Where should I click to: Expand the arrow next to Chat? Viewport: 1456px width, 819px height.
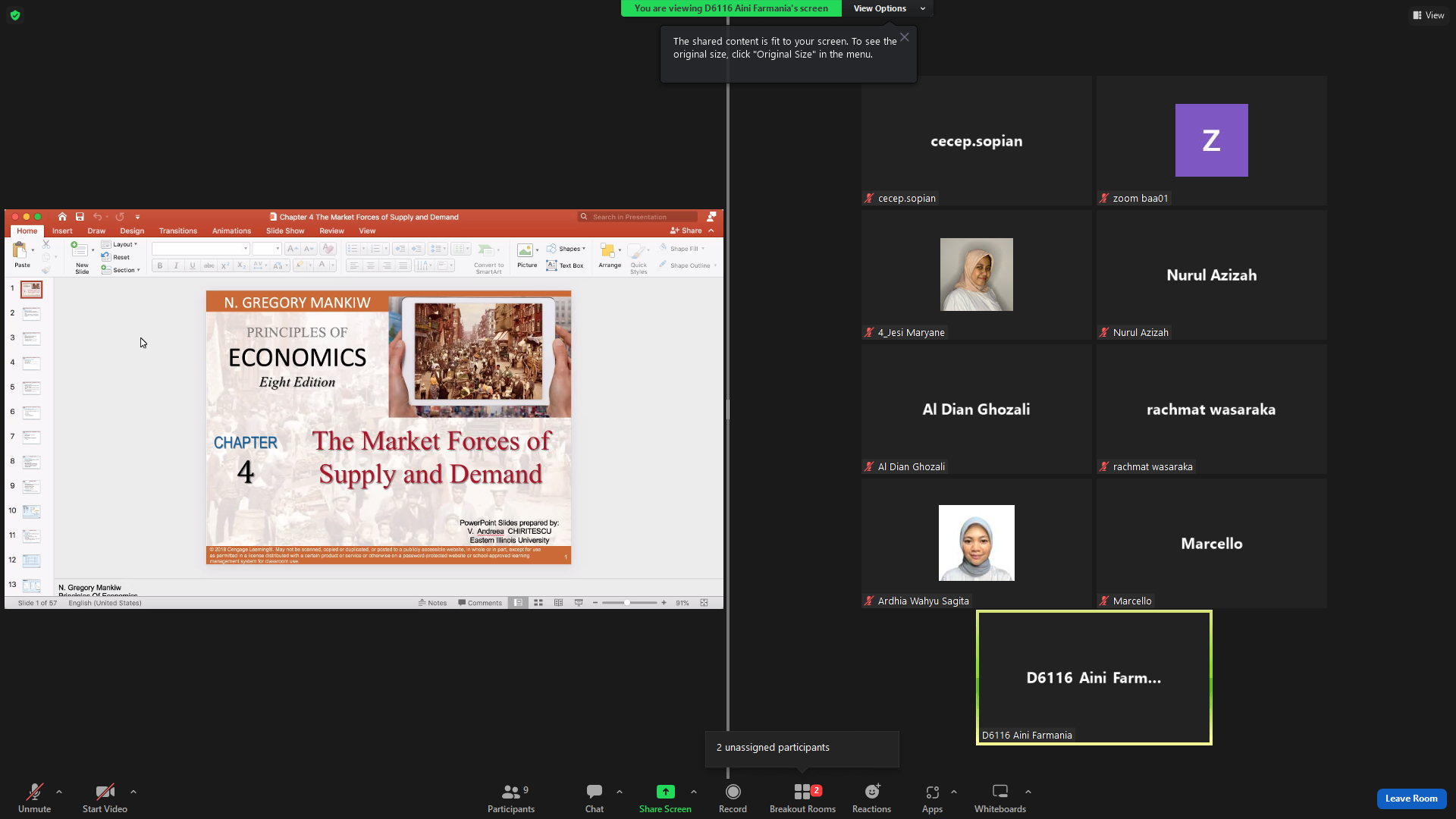620,792
